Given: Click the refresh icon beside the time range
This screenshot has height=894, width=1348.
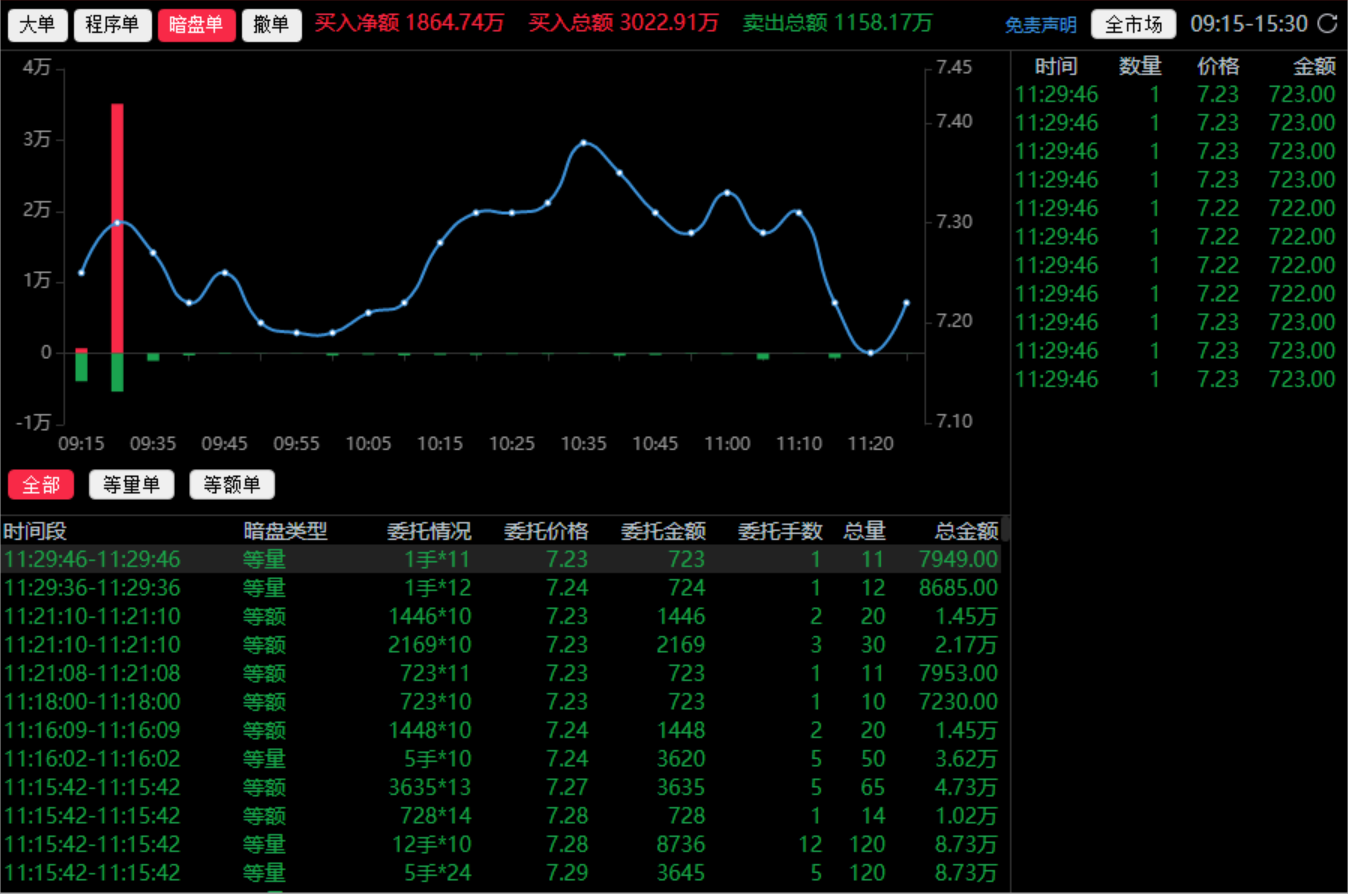Looking at the screenshot, I should [1327, 24].
